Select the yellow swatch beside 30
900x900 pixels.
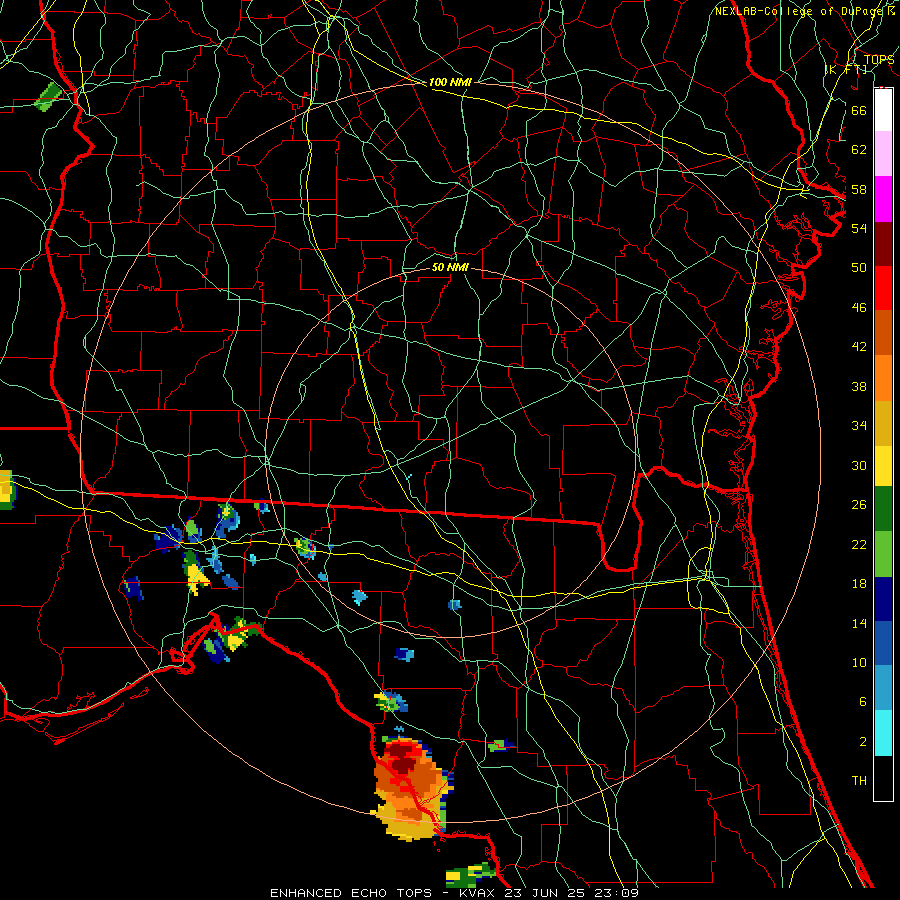click(x=883, y=466)
